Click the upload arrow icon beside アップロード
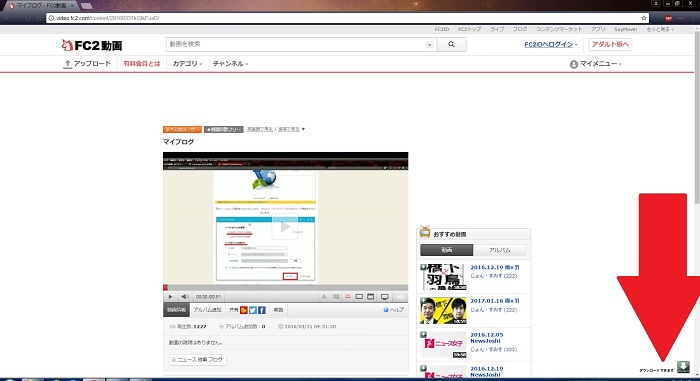 [x=67, y=64]
